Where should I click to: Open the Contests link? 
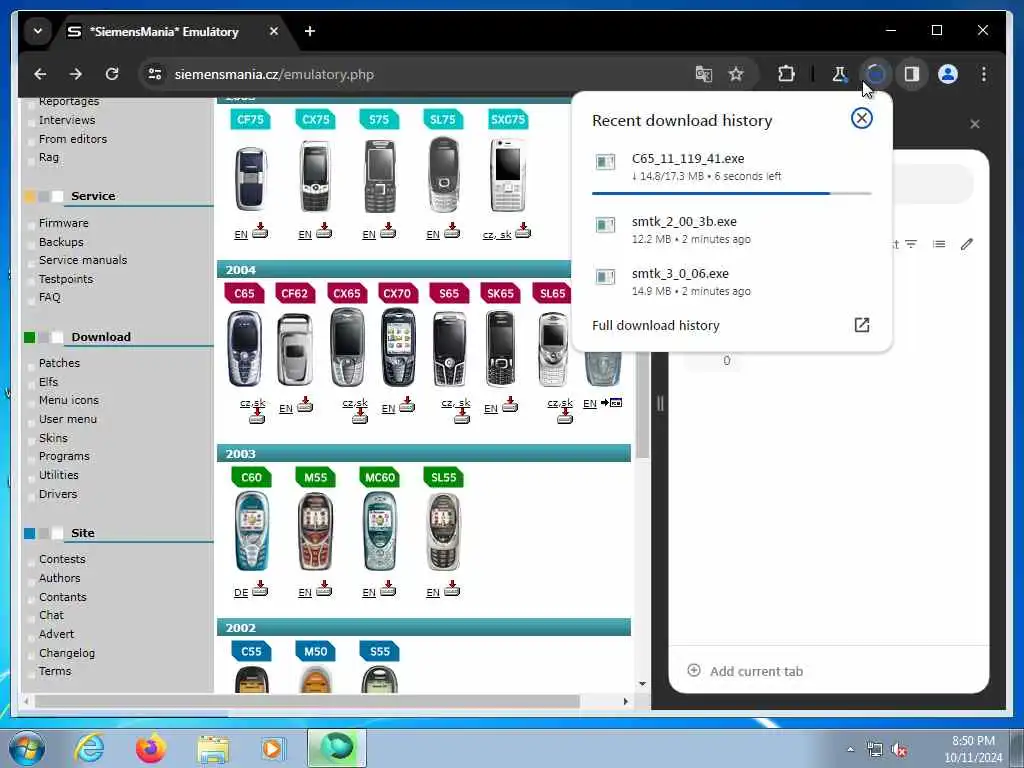click(62, 559)
